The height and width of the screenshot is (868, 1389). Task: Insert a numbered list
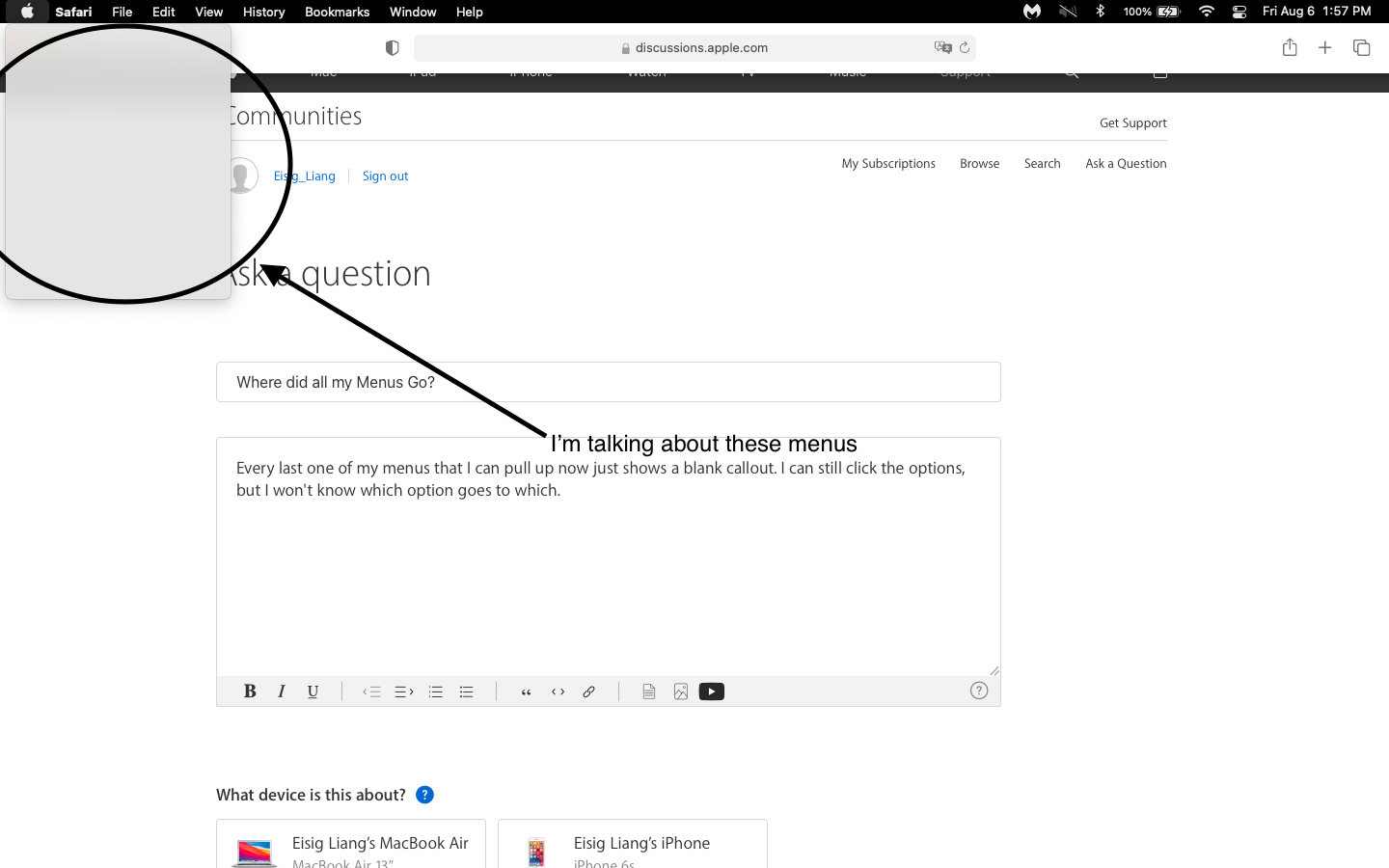point(436,692)
